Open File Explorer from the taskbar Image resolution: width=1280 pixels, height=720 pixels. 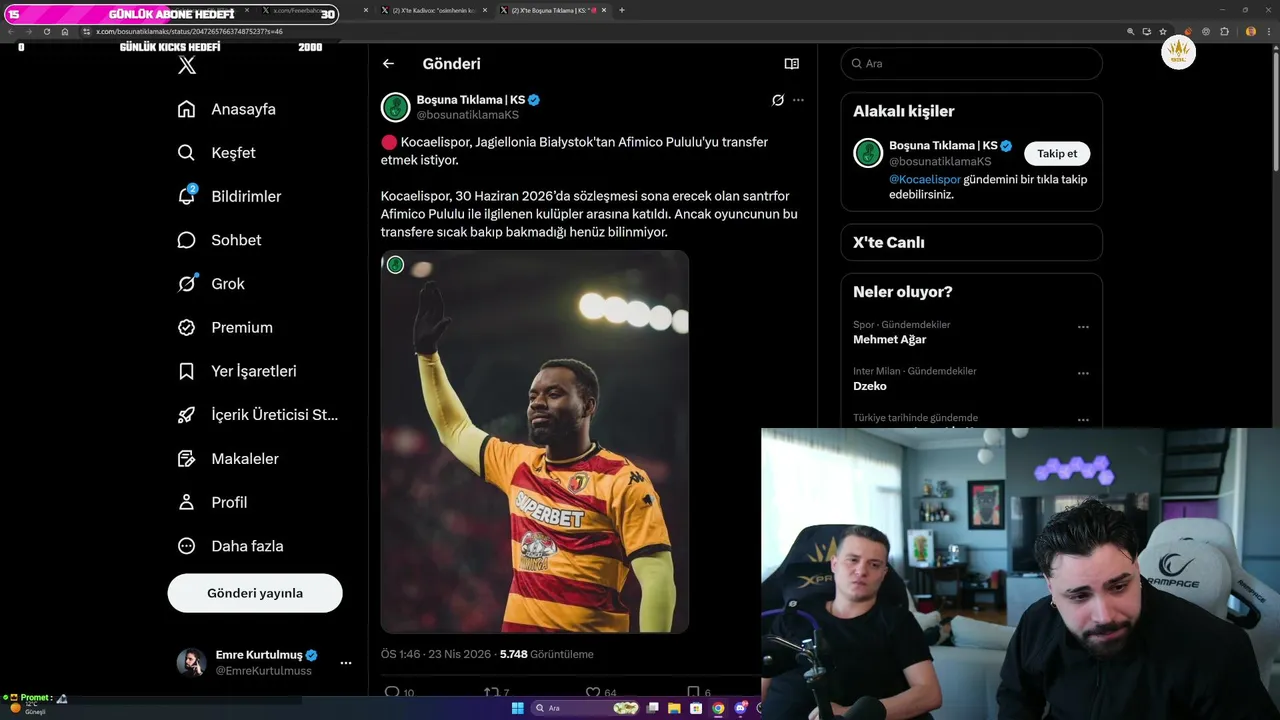(674, 708)
